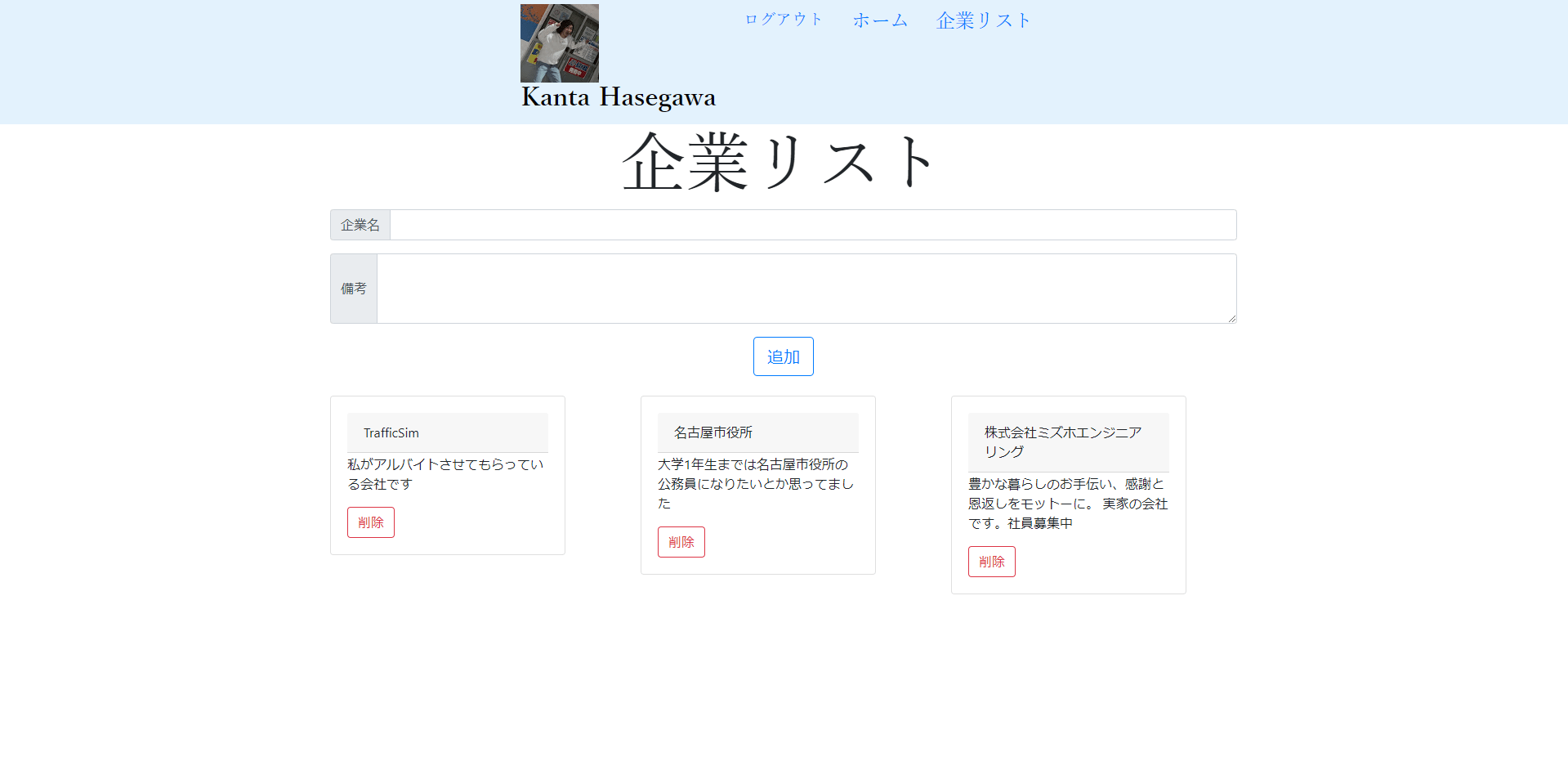
Task: Delete the 株式会社ミズホエンジニアリング card
Action: pos(992,562)
